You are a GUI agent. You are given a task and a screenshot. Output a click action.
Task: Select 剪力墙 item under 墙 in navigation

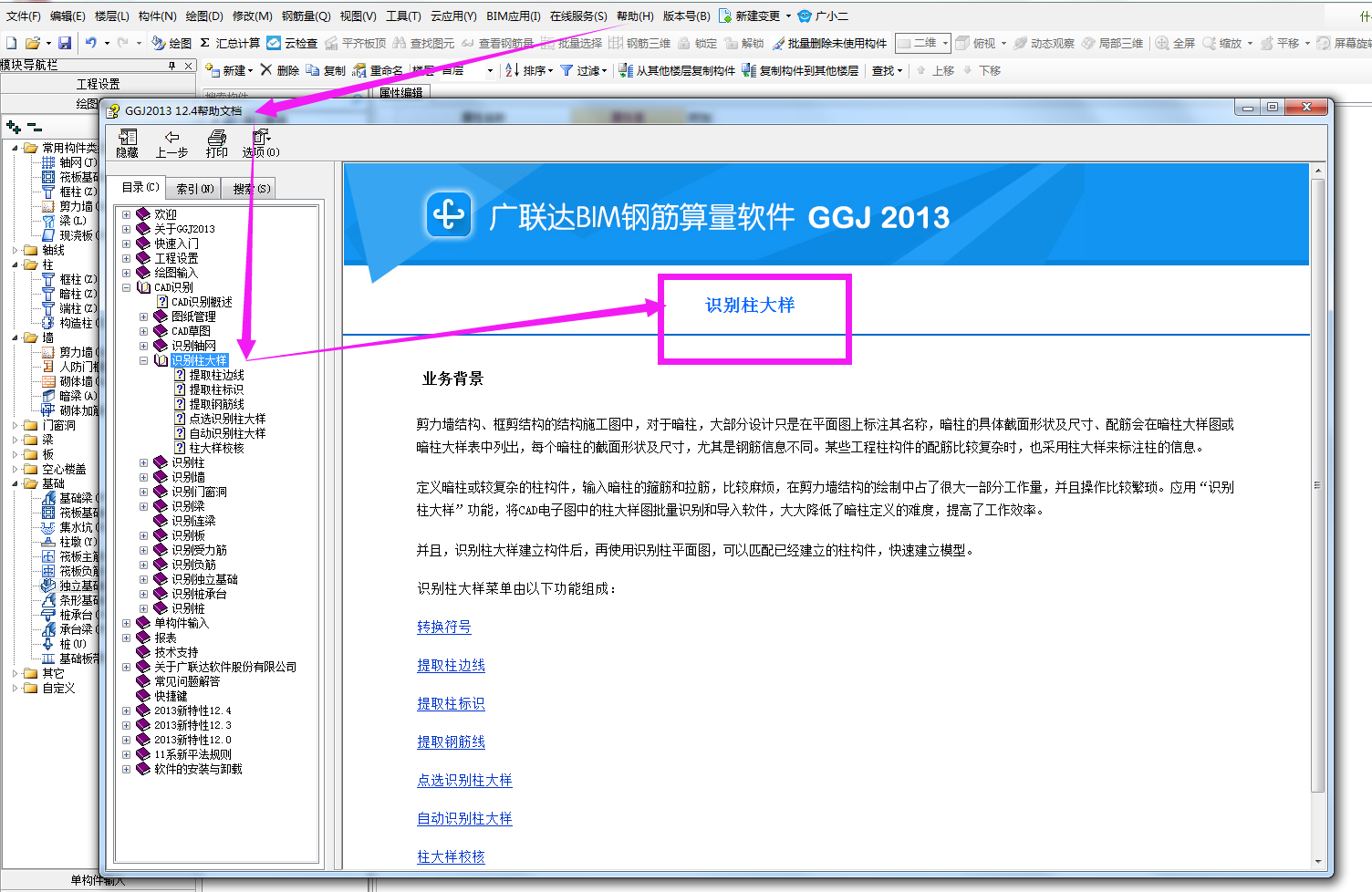(x=76, y=352)
